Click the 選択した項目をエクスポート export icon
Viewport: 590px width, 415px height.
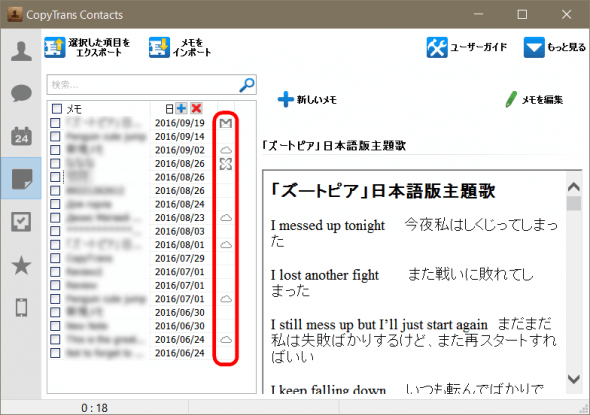point(55,47)
